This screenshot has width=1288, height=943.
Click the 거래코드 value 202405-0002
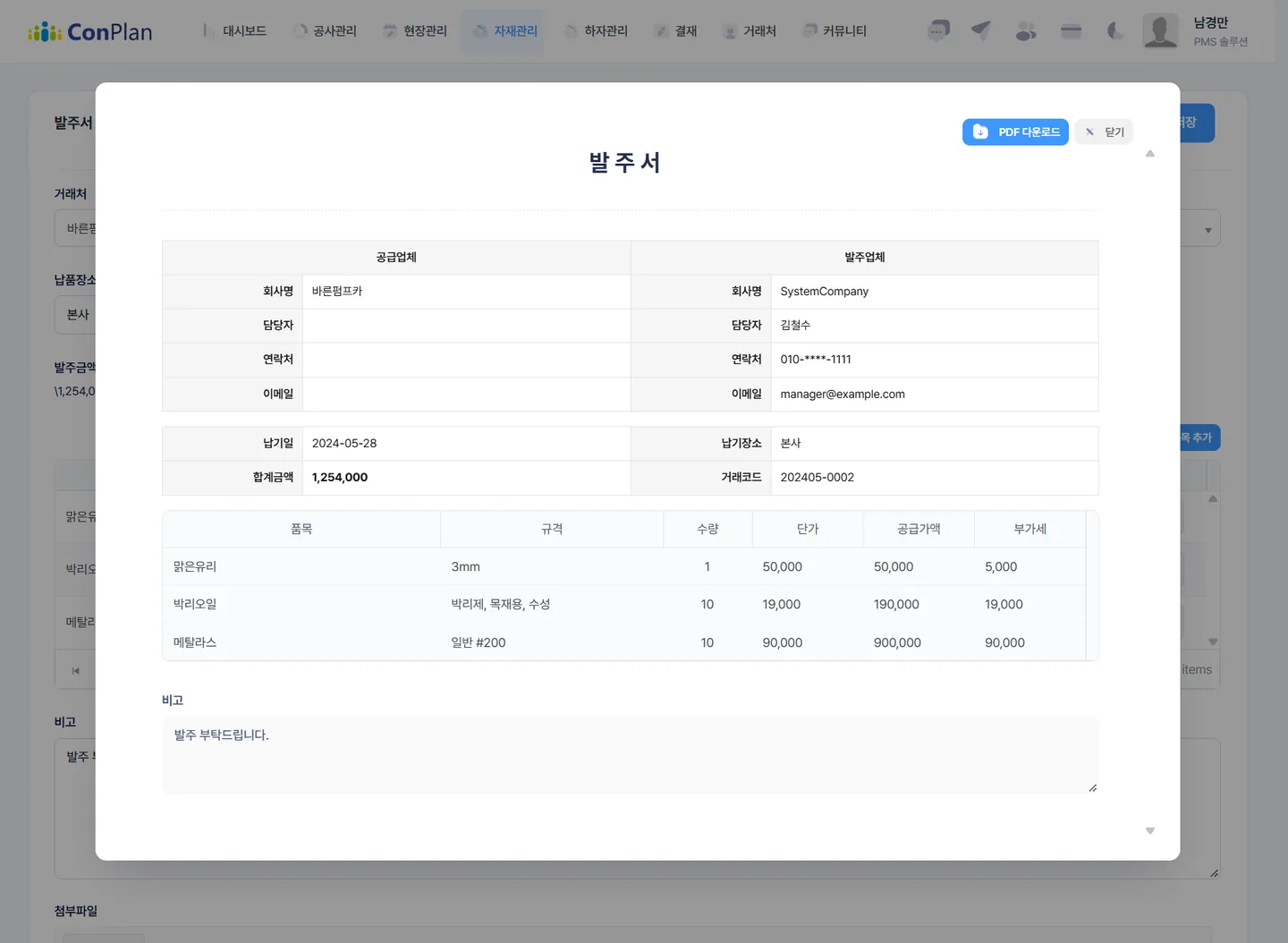pos(817,478)
